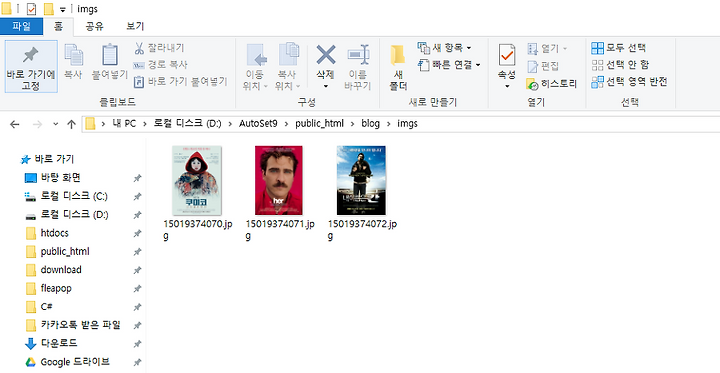Open New item (새 항목) dropdown
The width and height of the screenshot is (720, 373).
point(444,48)
